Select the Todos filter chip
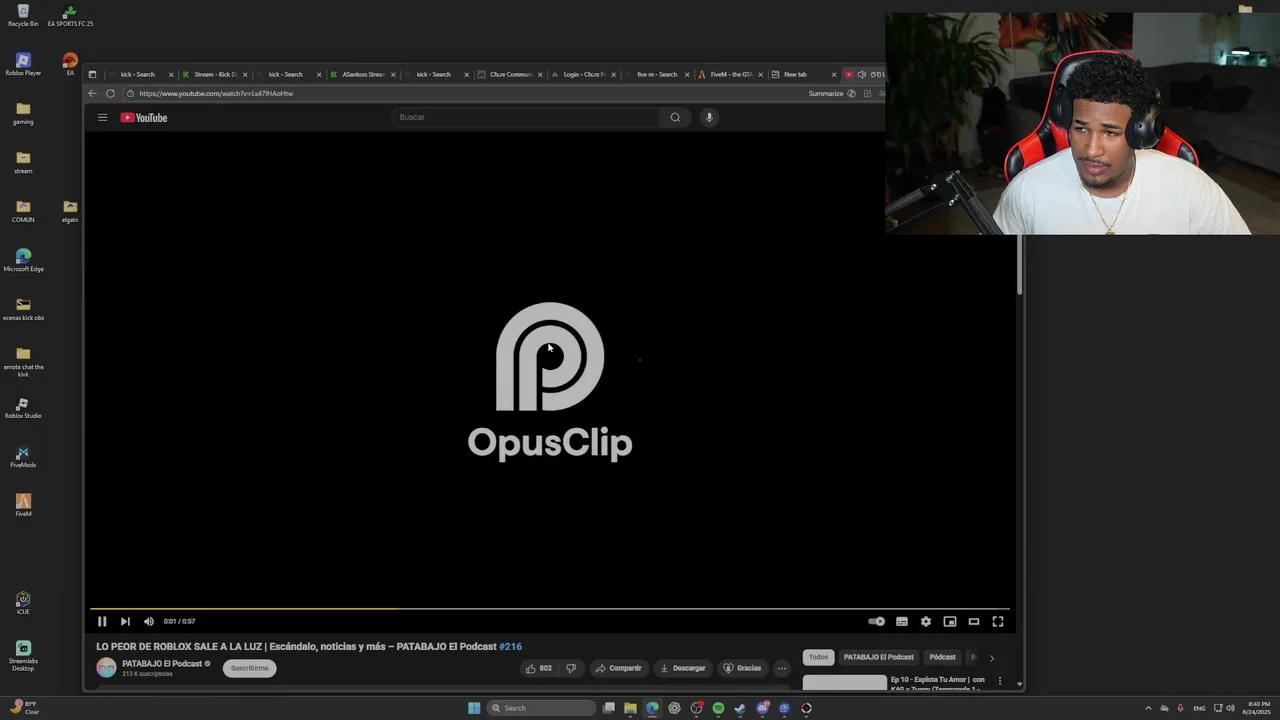The image size is (1280, 720). tap(818, 657)
